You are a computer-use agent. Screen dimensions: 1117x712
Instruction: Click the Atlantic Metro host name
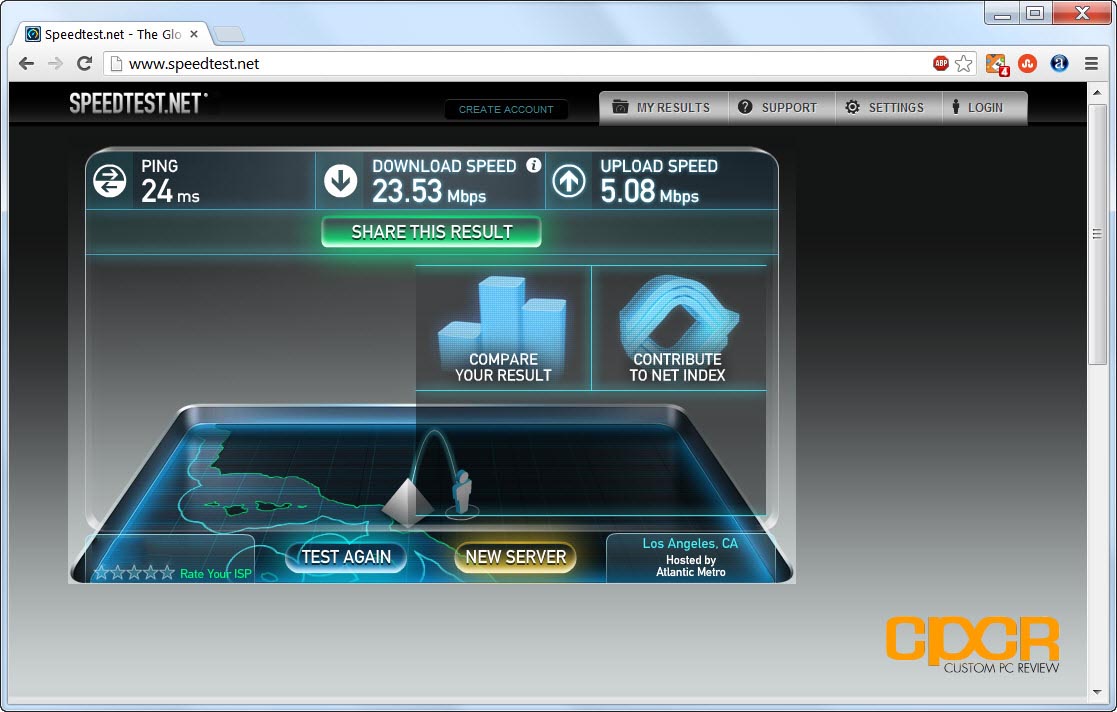(690, 572)
